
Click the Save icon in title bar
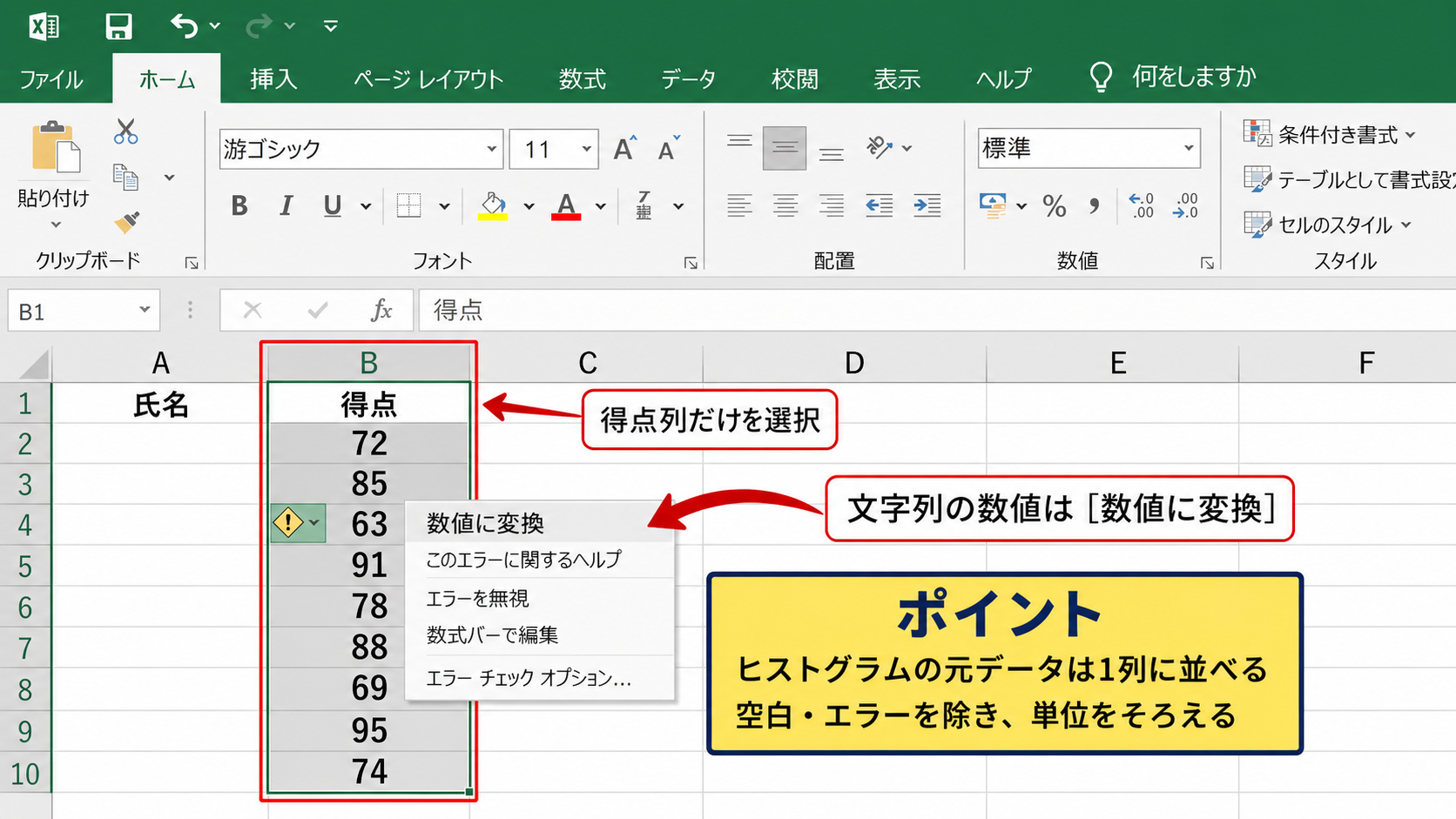click(x=118, y=26)
